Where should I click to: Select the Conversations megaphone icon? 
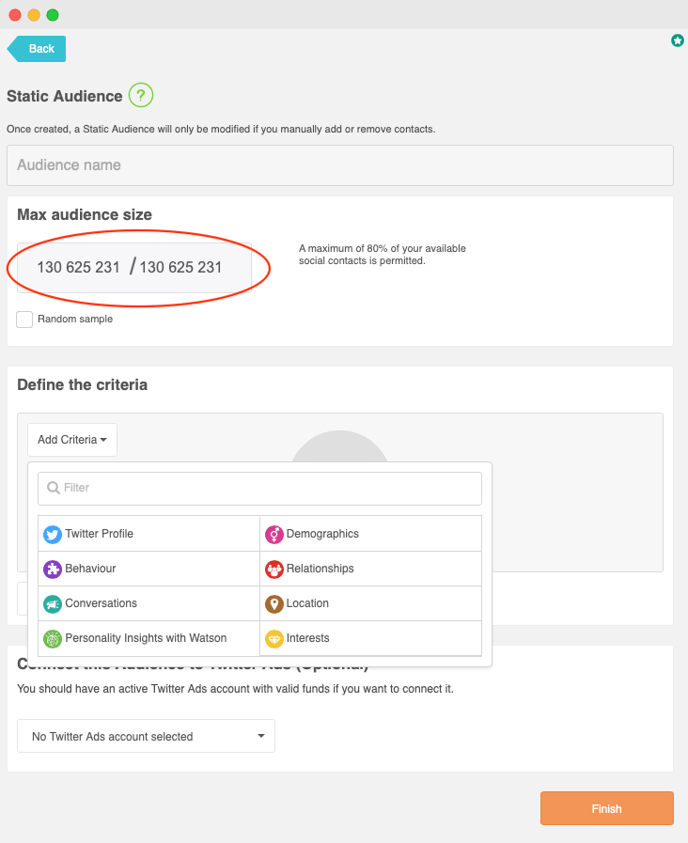tap(52, 604)
